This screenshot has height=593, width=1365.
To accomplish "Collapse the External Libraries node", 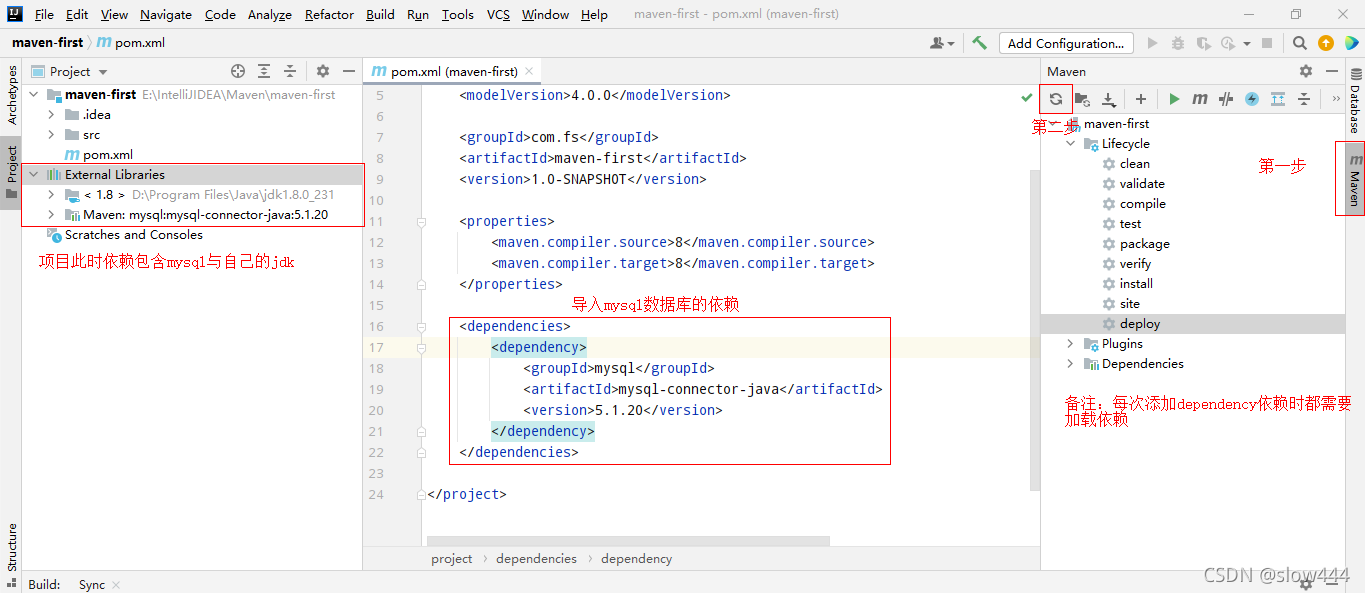I will [34, 174].
